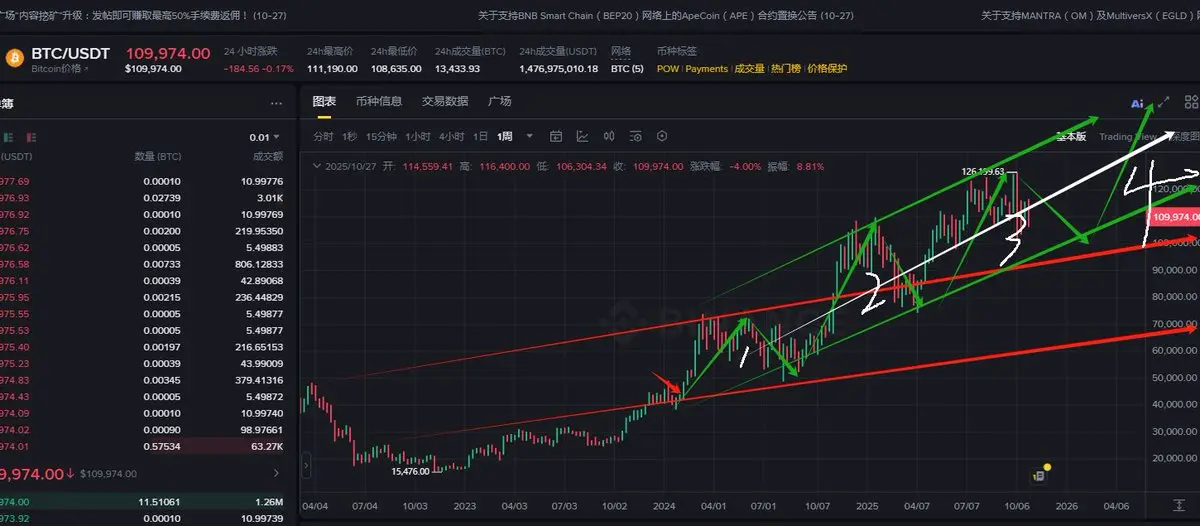Open the Bitcoin价格 link

click(59, 69)
